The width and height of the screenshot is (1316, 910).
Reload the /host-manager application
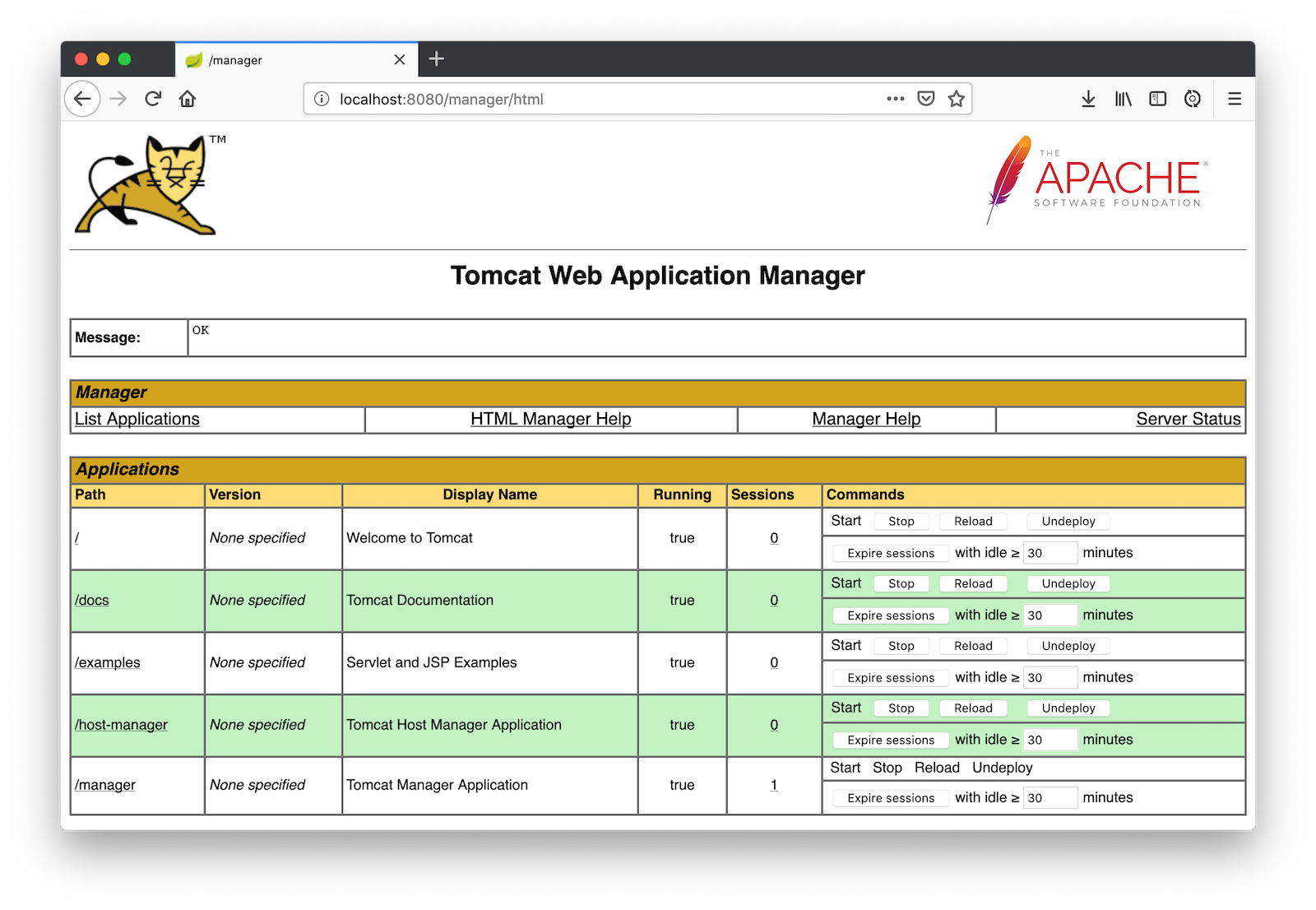coord(973,708)
